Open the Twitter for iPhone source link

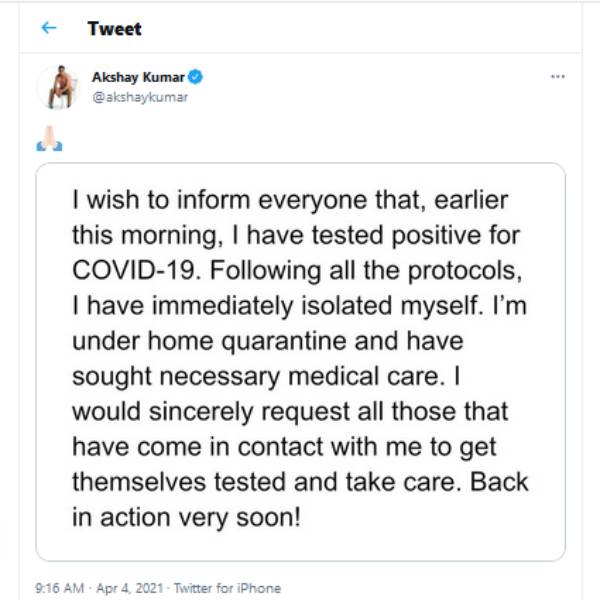click(x=228, y=588)
